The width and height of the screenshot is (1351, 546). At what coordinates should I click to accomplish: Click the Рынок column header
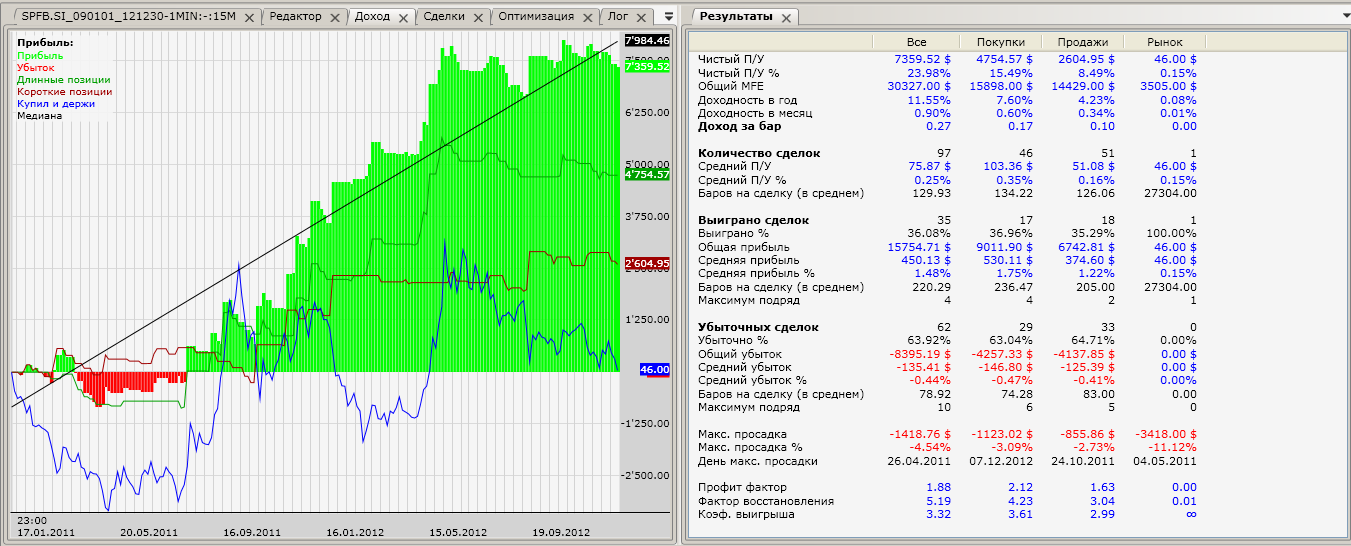(1164, 42)
